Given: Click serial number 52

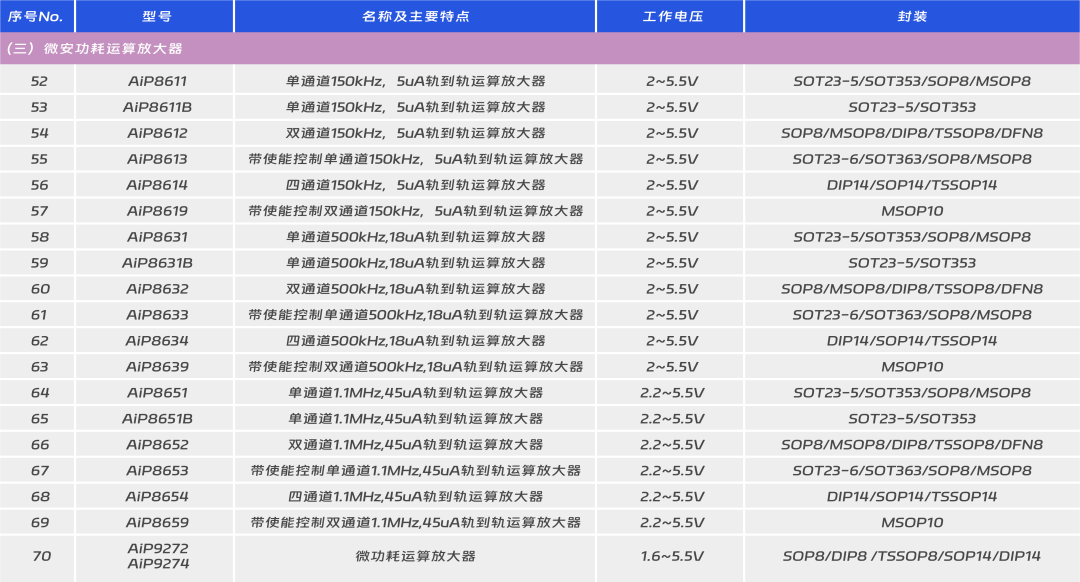Looking at the screenshot, I should (39, 81).
